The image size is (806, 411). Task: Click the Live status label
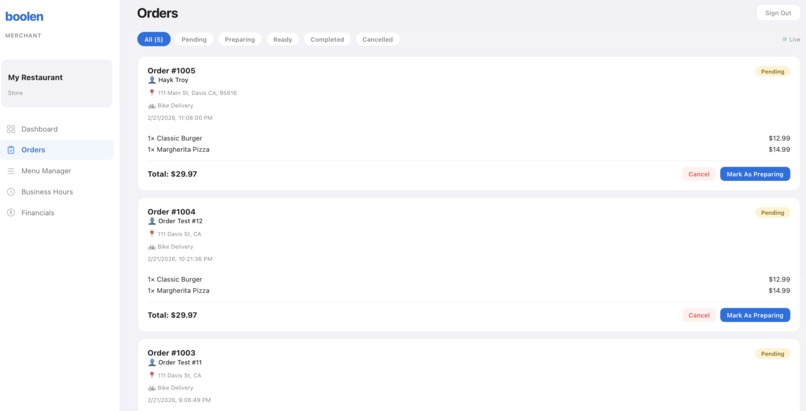[795, 40]
